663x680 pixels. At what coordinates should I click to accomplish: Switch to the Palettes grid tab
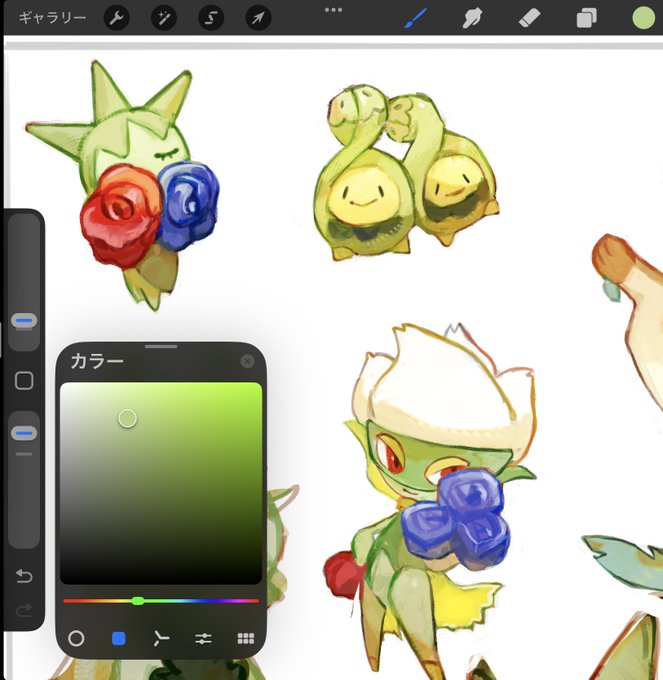point(246,638)
